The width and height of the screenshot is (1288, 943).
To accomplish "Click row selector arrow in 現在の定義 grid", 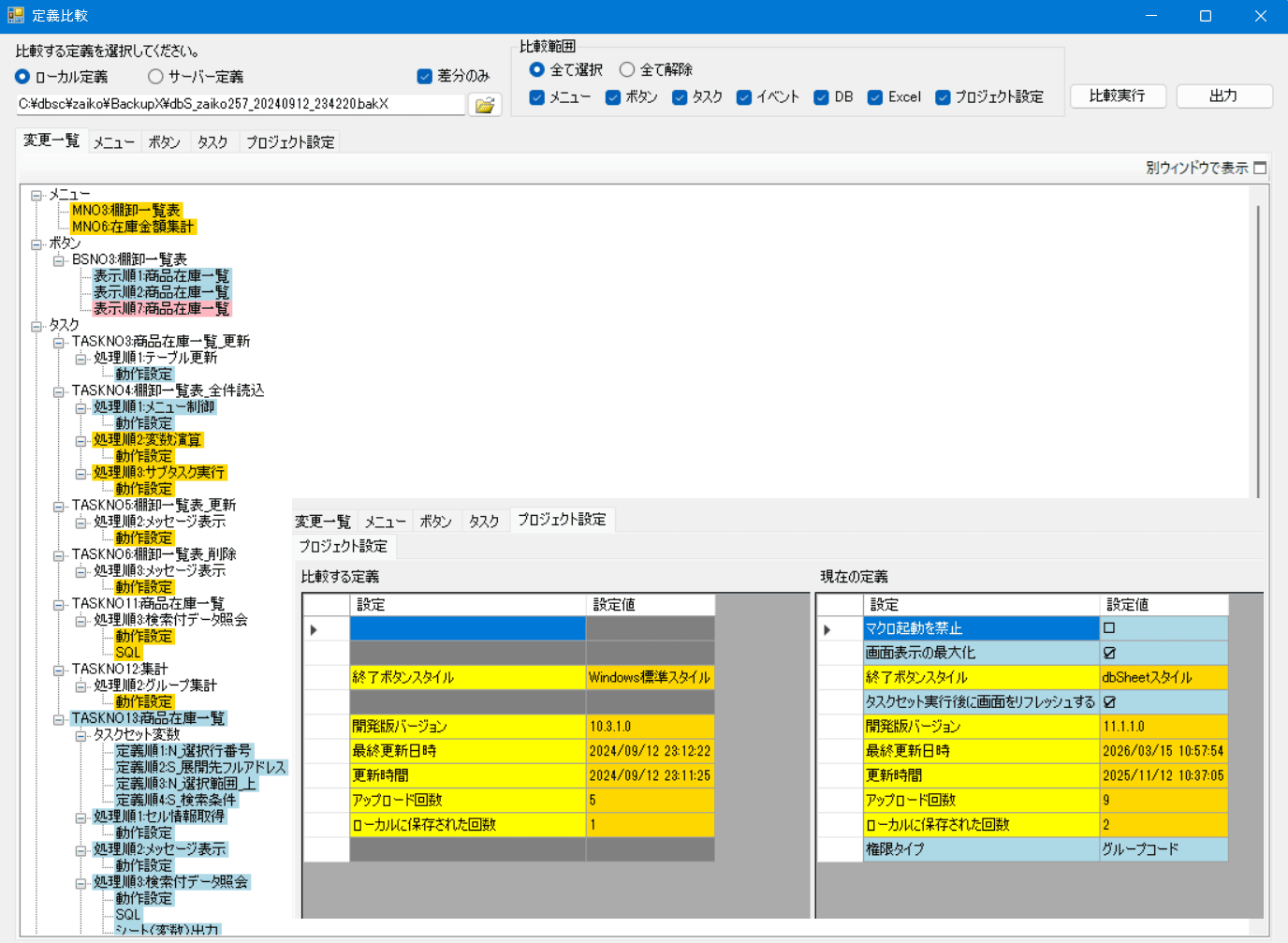I will [x=827, y=629].
